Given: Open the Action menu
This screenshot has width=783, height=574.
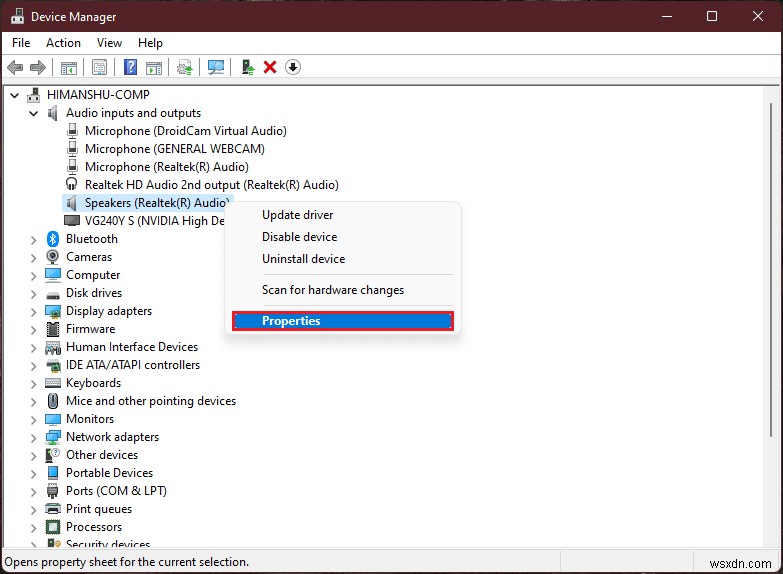Looking at the screenshot, I should (63, 43).
